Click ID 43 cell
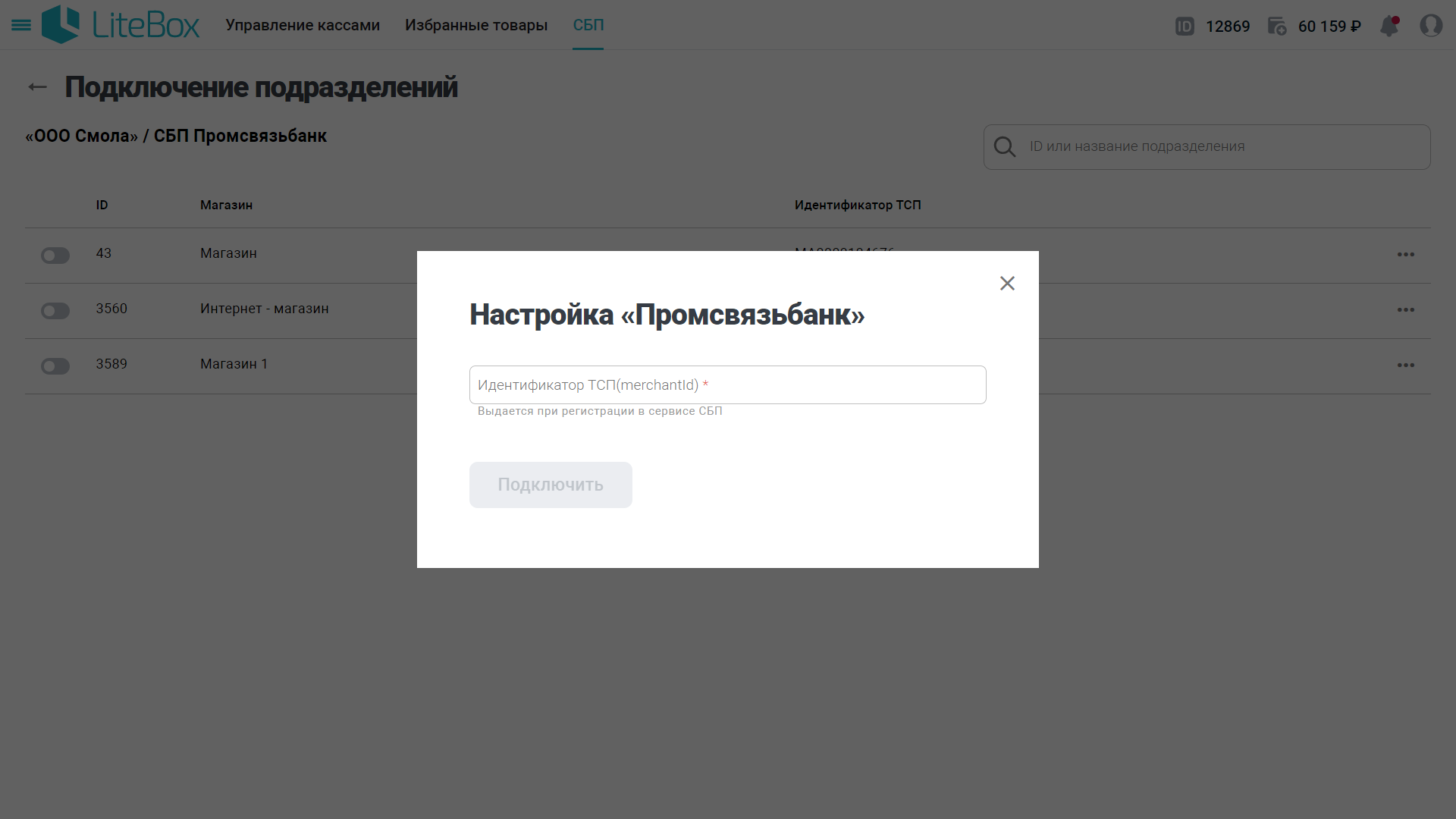 [x=104, y=253]
